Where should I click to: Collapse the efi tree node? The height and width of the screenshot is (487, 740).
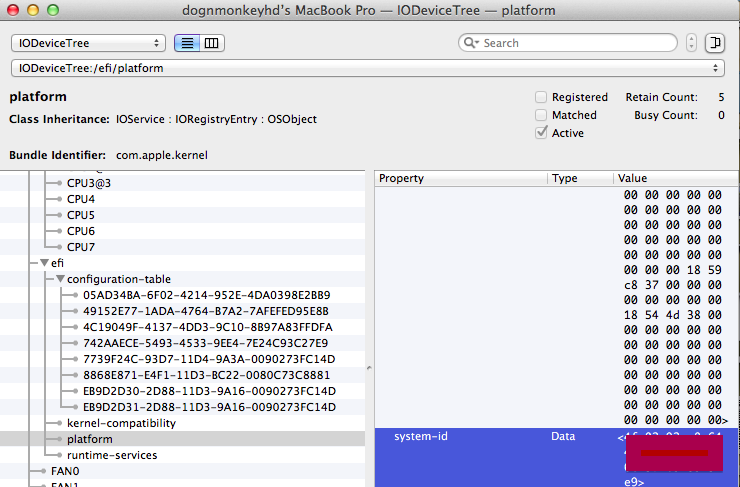coord(30,263)
